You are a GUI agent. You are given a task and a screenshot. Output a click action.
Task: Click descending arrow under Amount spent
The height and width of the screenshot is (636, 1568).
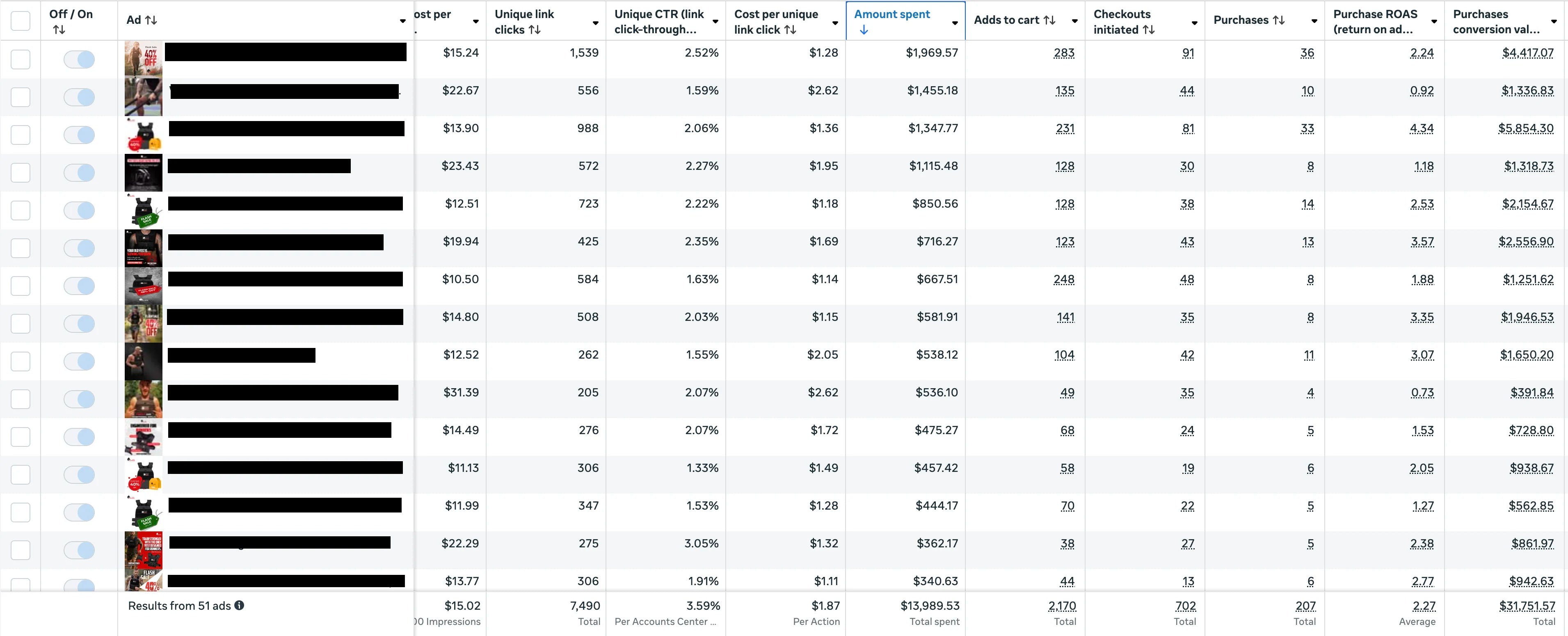(x=864, y=30)
